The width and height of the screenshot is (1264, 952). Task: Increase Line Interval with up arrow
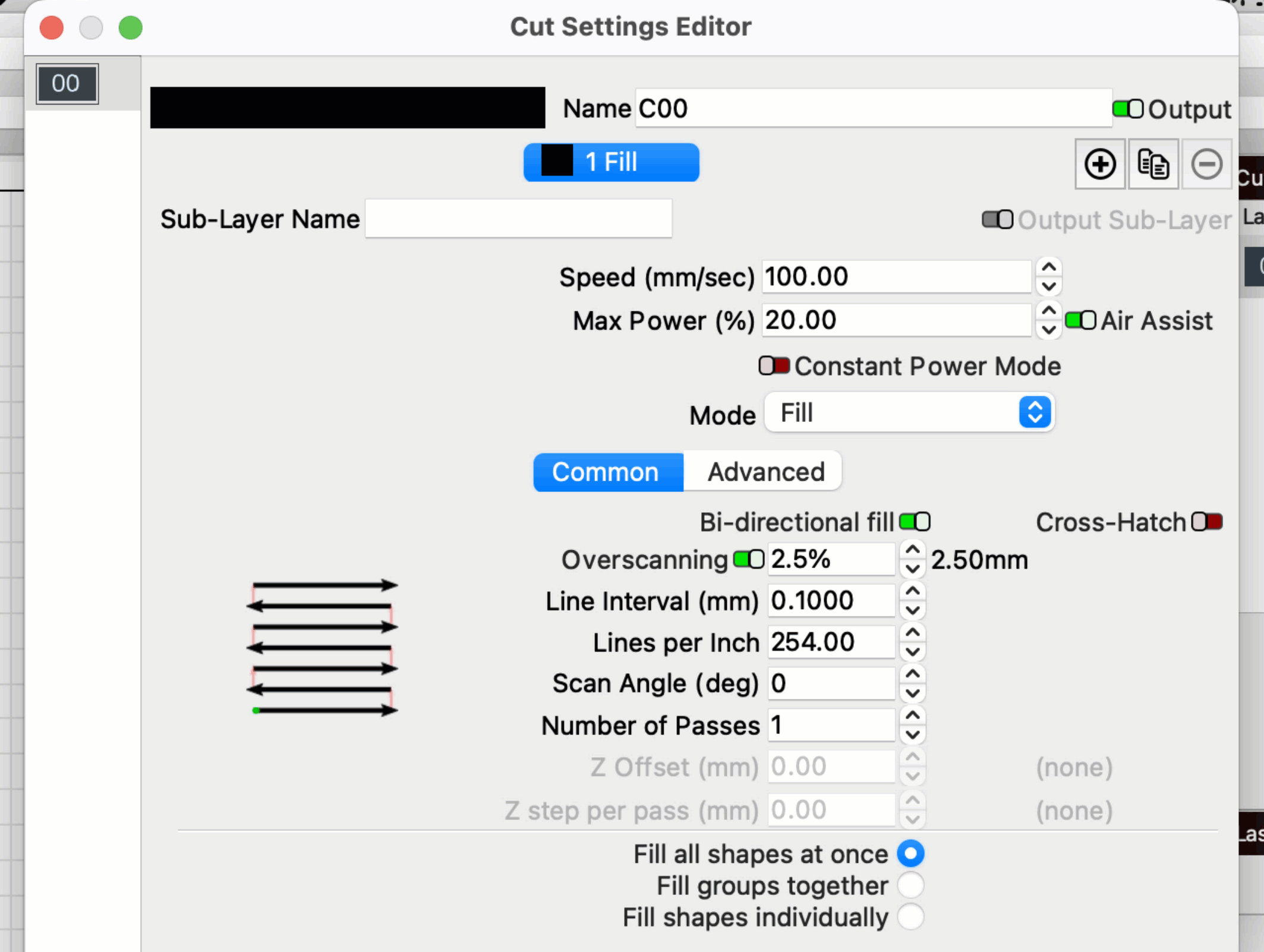[913, 591]
